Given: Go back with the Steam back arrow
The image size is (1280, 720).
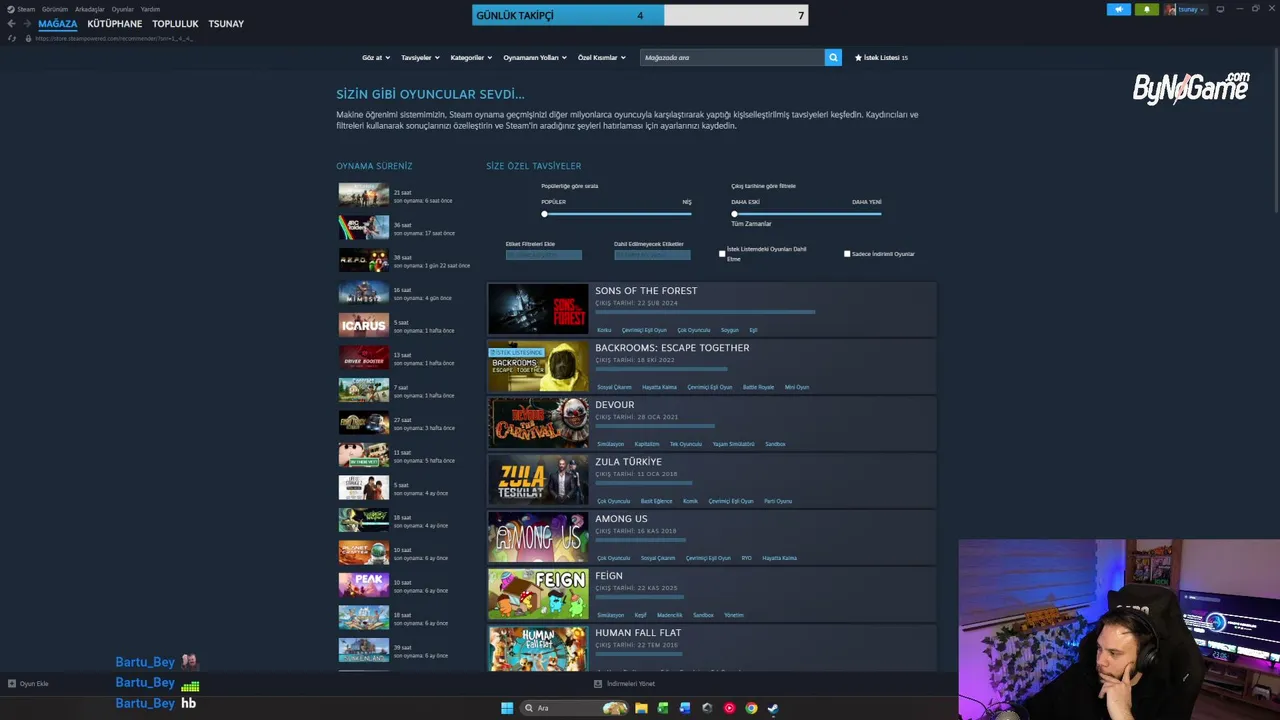Looking at the screenshot, I should pos(11,23).
